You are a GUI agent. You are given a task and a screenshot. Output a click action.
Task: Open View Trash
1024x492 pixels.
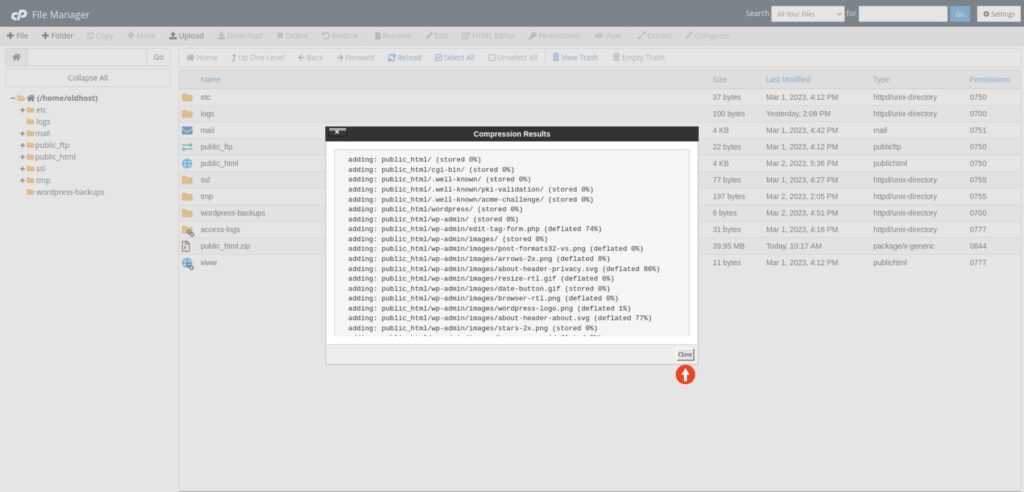pos(575,57)
